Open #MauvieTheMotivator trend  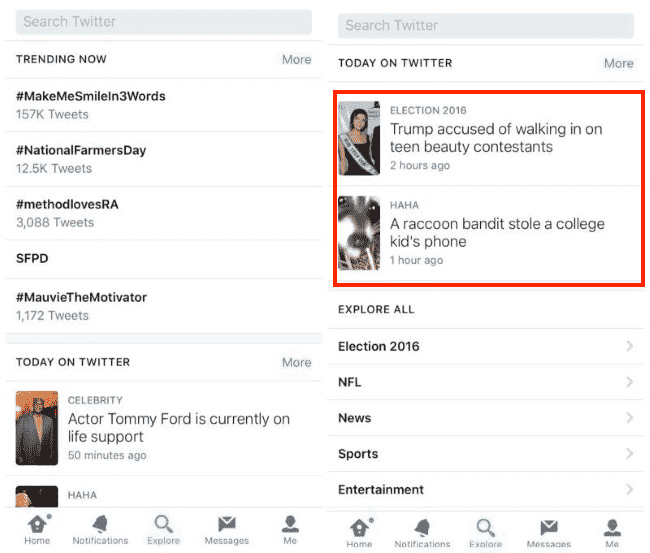[x=164, y=306]
